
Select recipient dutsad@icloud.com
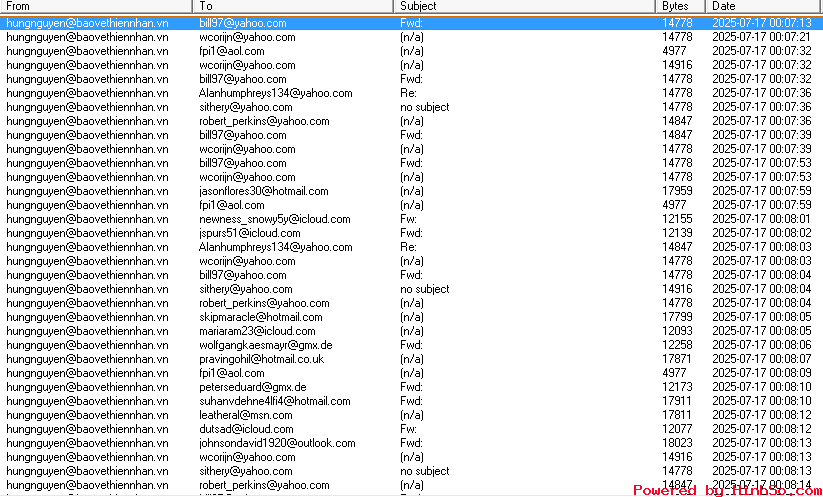point(246,429)
